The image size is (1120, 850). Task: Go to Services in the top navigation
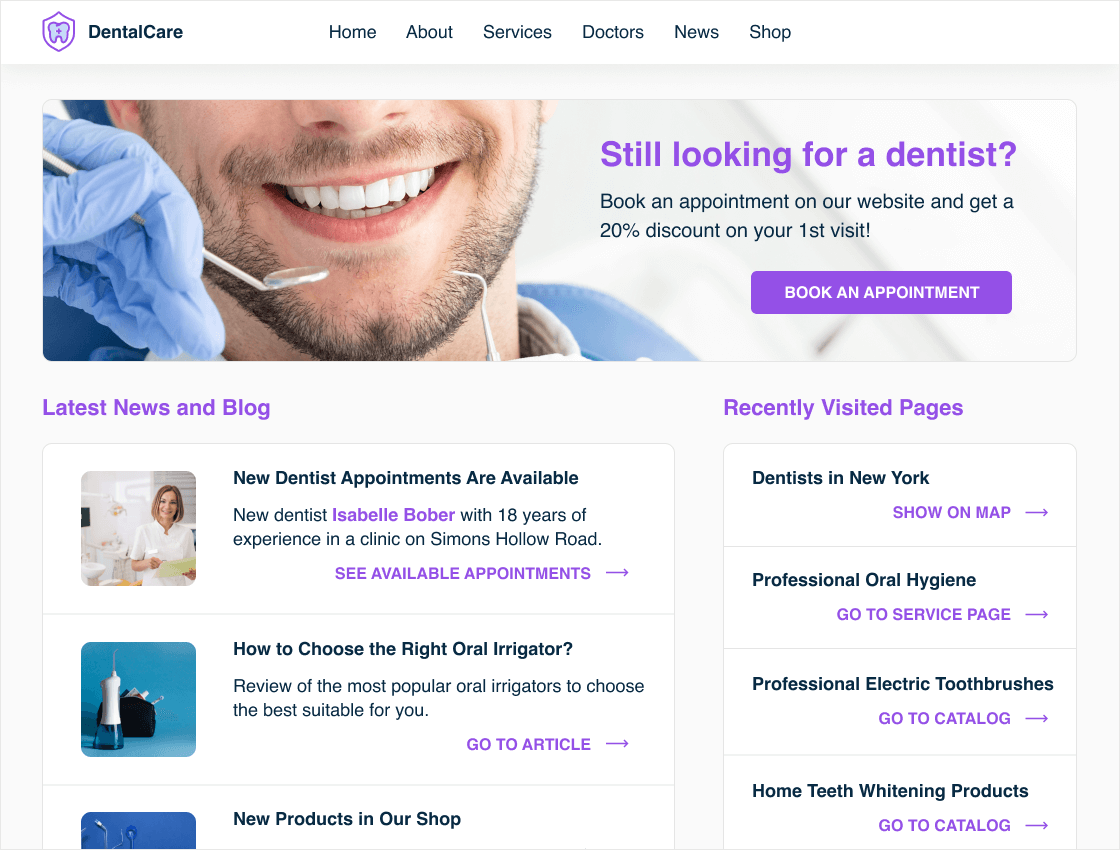(517, 32)
